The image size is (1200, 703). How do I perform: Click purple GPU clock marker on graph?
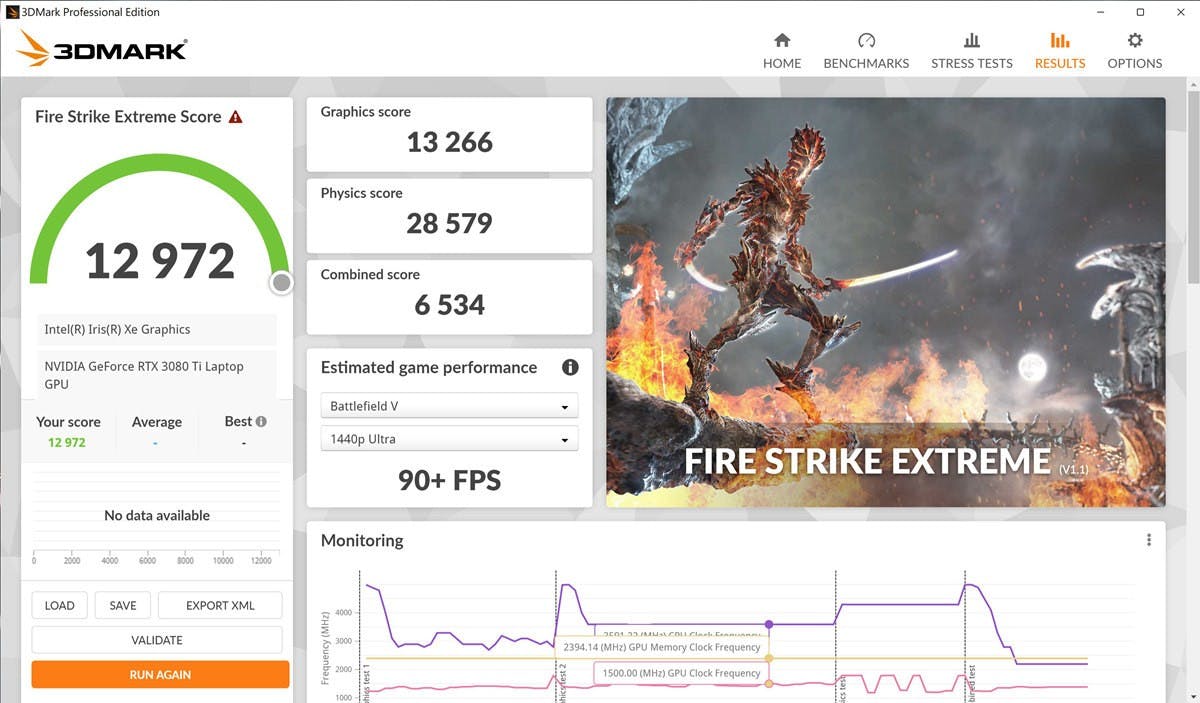(768, 624)
